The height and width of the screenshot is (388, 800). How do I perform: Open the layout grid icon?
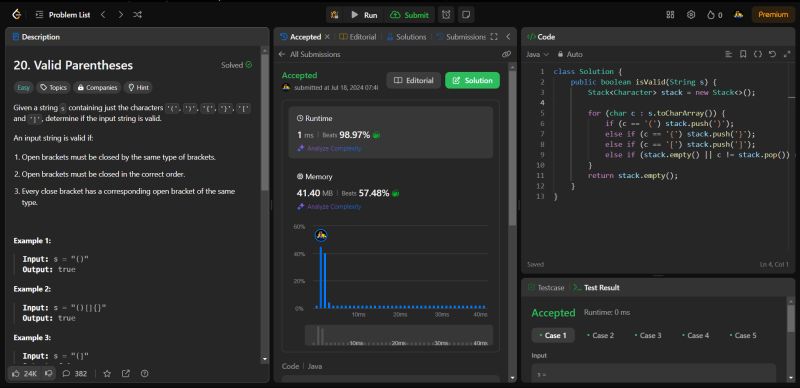pyautogui.click(x=670, y=15)
